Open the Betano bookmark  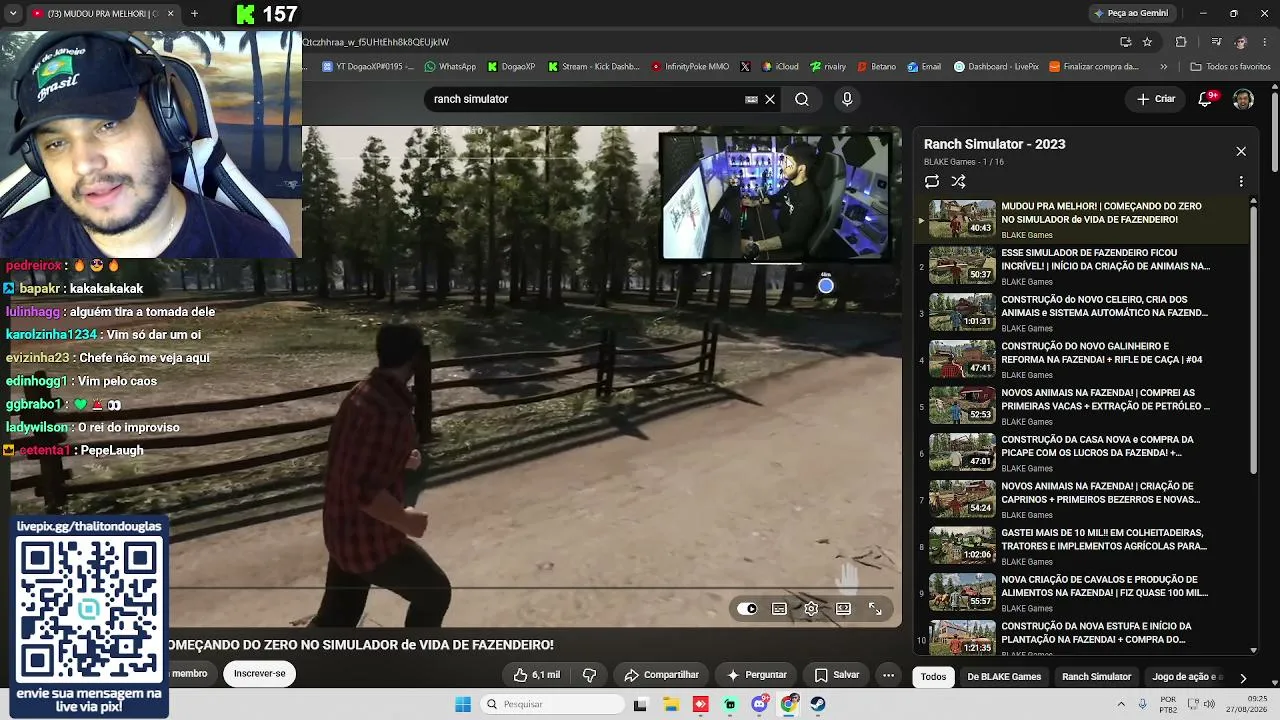(x=877, y=67)
